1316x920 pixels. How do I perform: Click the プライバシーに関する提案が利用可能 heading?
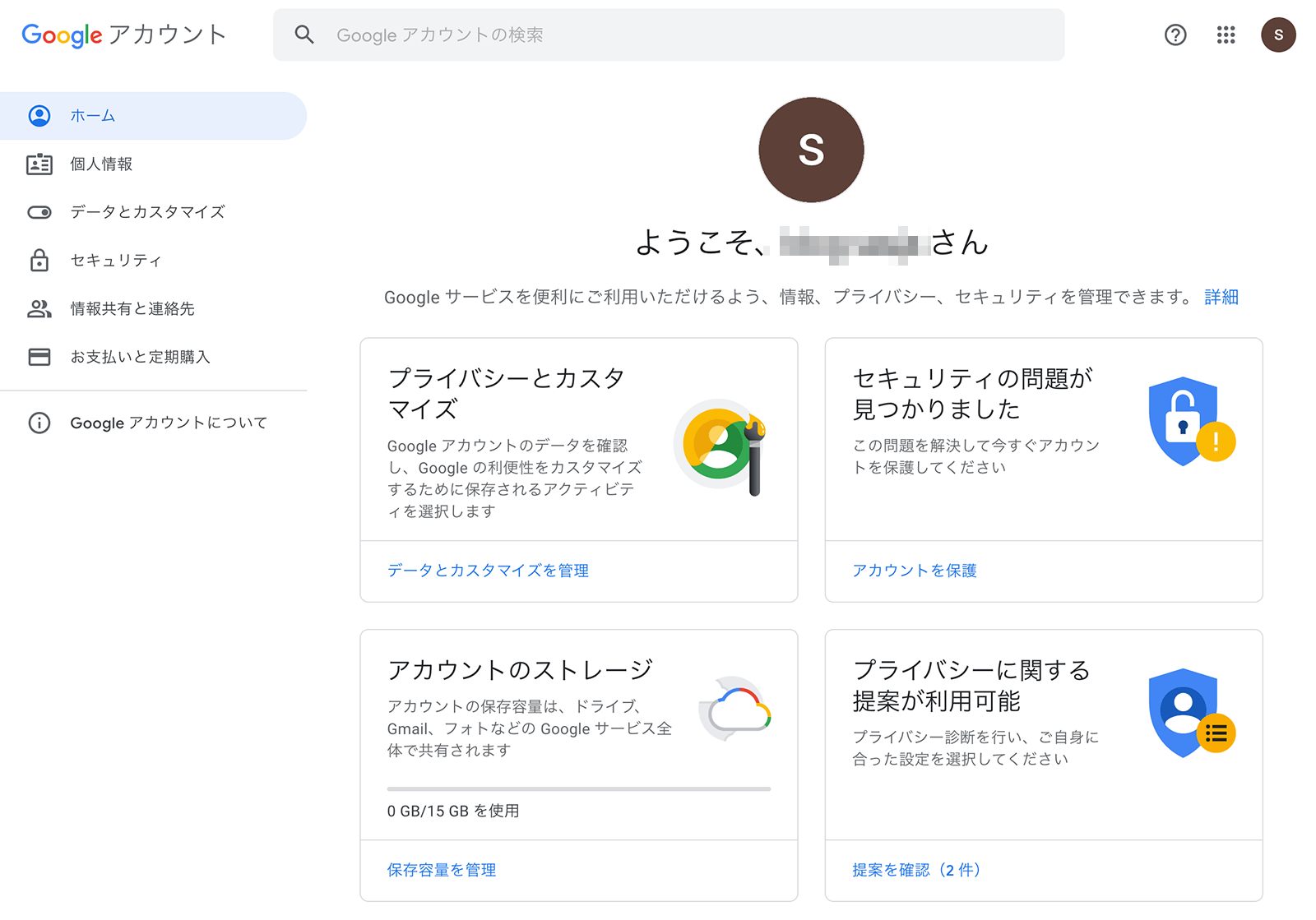click(971, 685)
